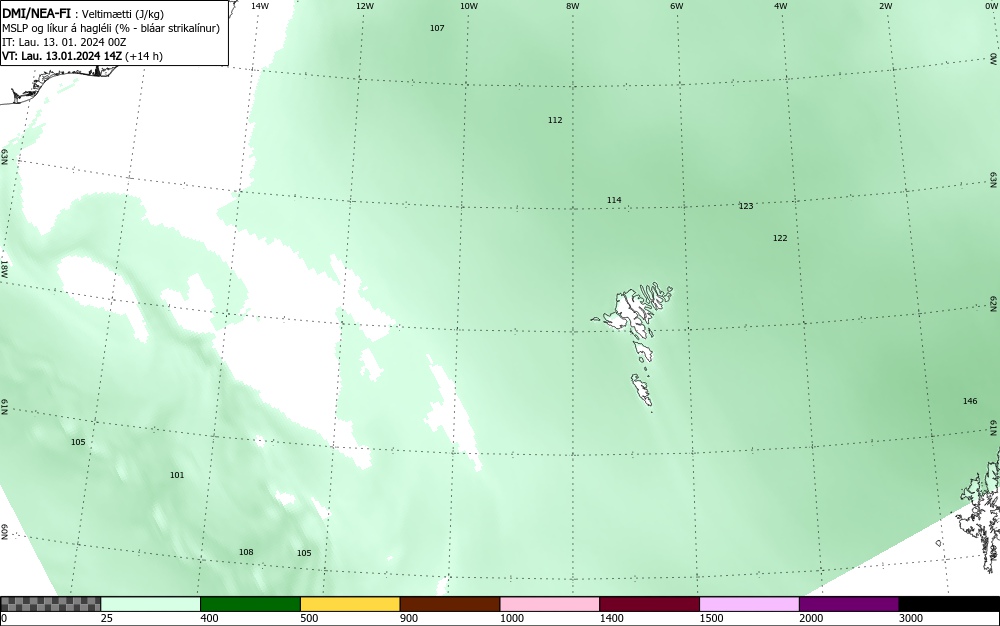Click the pink 1000 legend swatch

(x=550, y=604)
